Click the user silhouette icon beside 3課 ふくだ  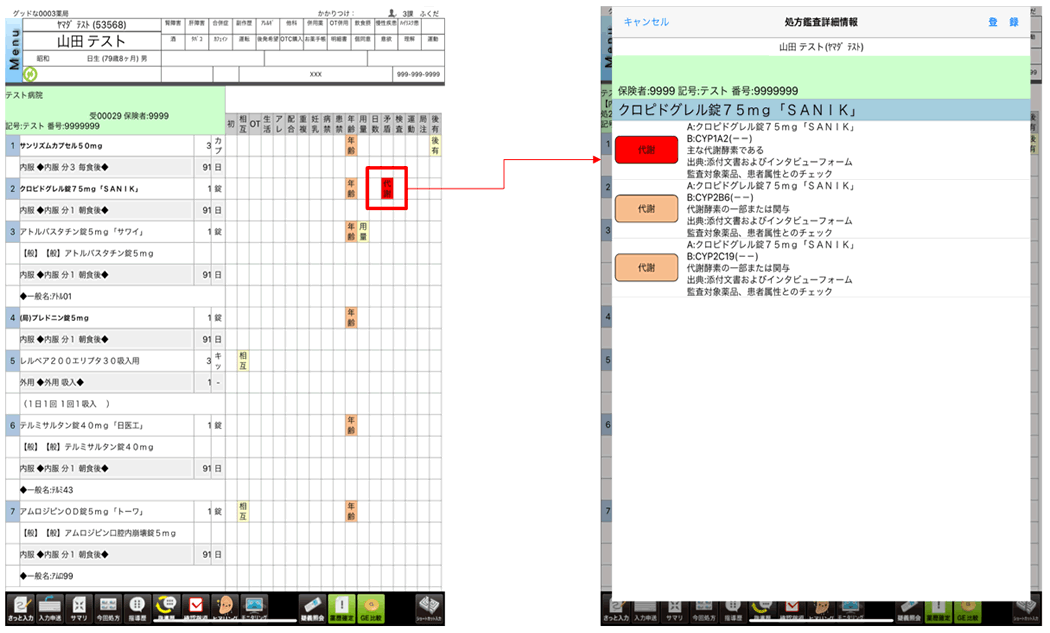pos(392,13)
